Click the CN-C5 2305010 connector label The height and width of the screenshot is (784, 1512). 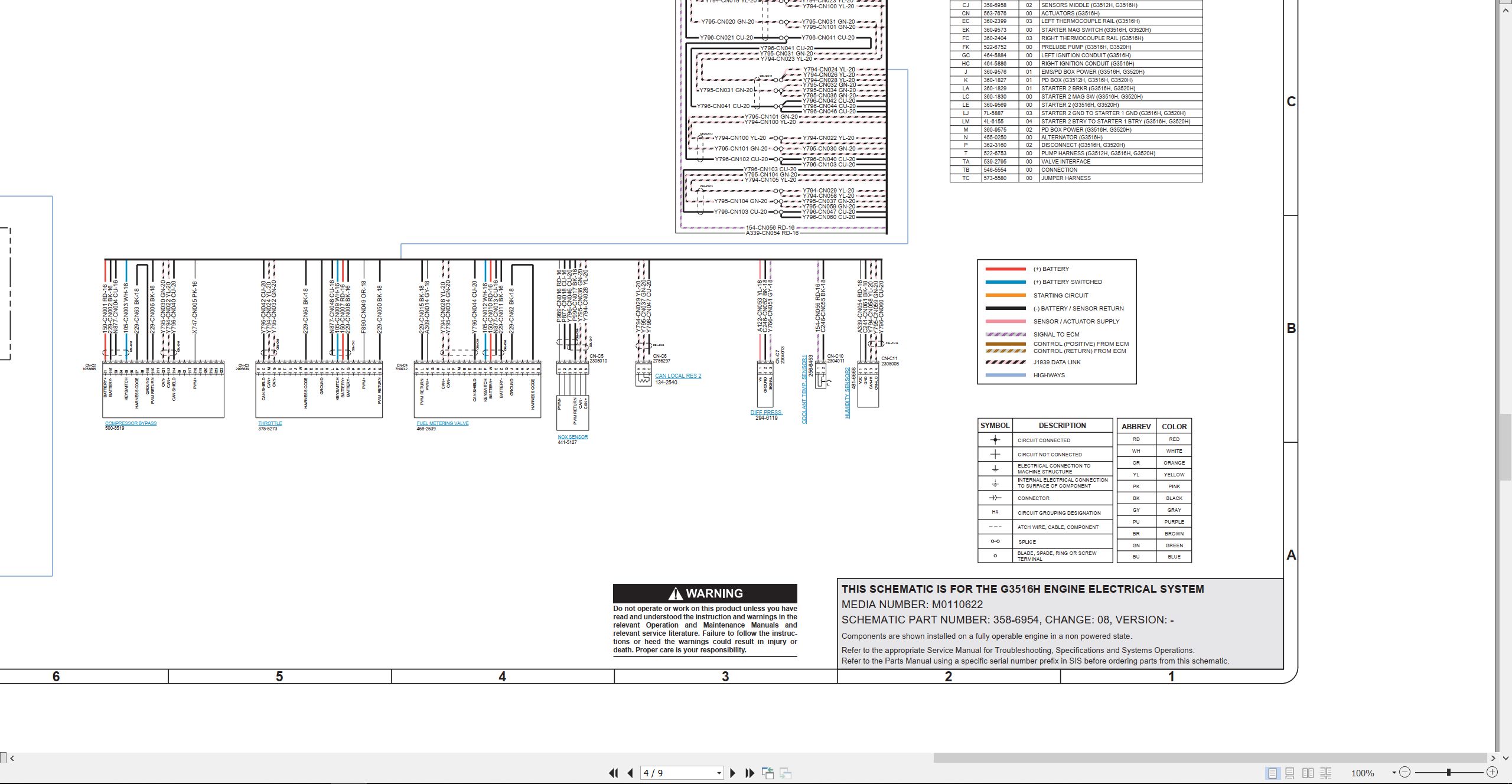click(x=598, y=358)
